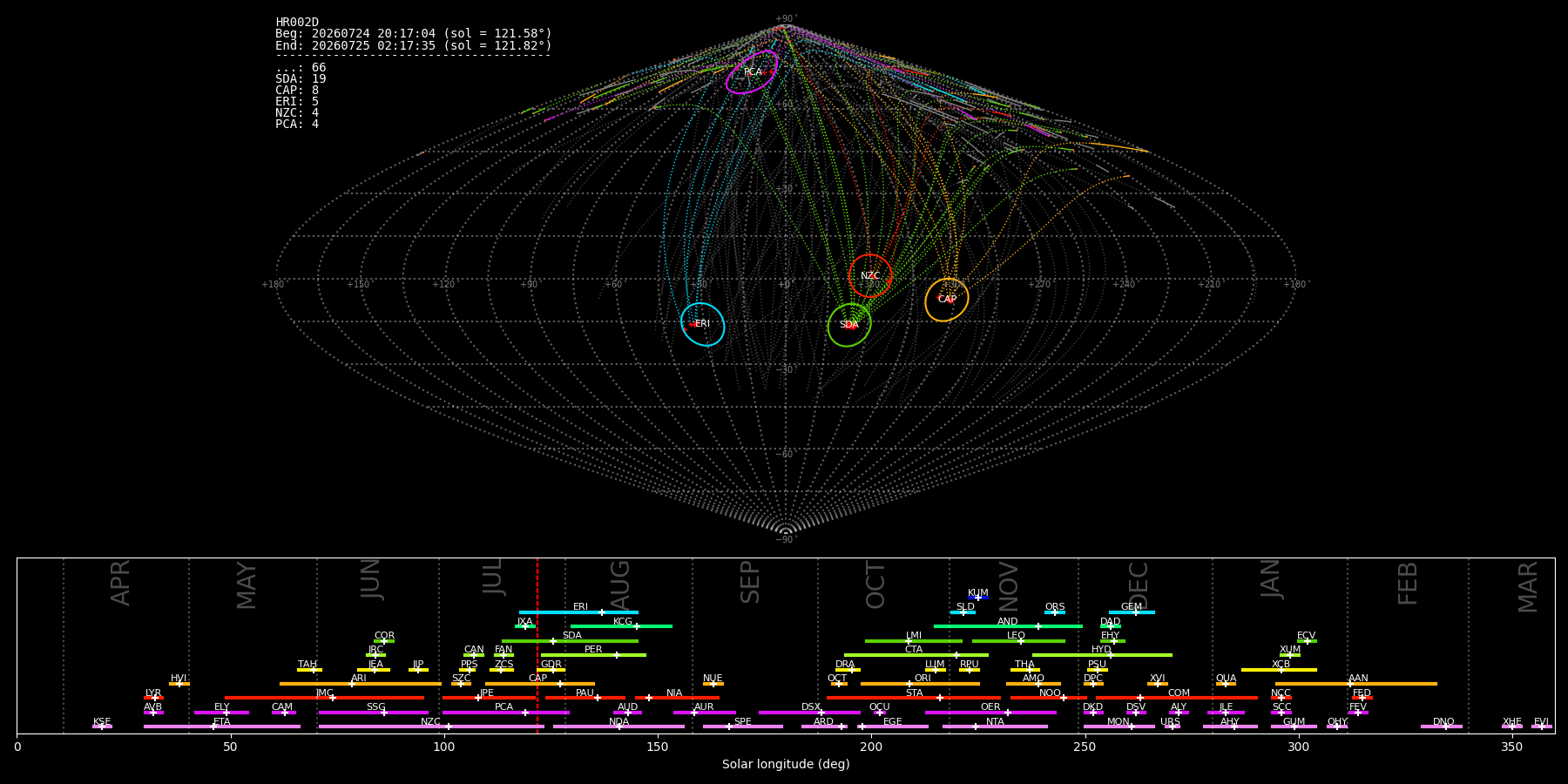Select SDA: 19 entry in legend
The width and height of the screenshot is (1568, 784).
301,79
